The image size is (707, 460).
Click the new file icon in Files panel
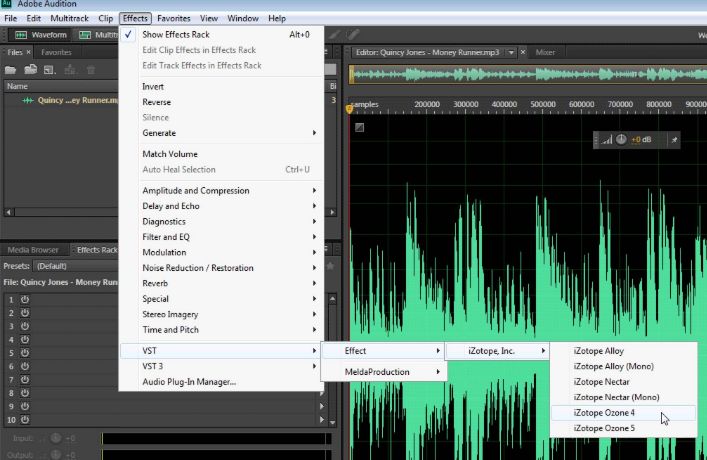(x=49, y=70)
